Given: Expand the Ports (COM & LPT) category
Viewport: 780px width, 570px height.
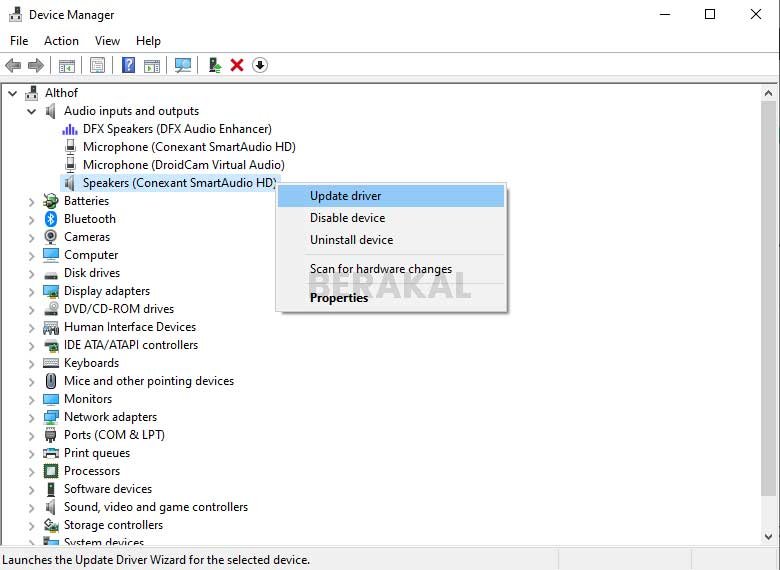Looking at the screenshot, I should pos(32,435).
